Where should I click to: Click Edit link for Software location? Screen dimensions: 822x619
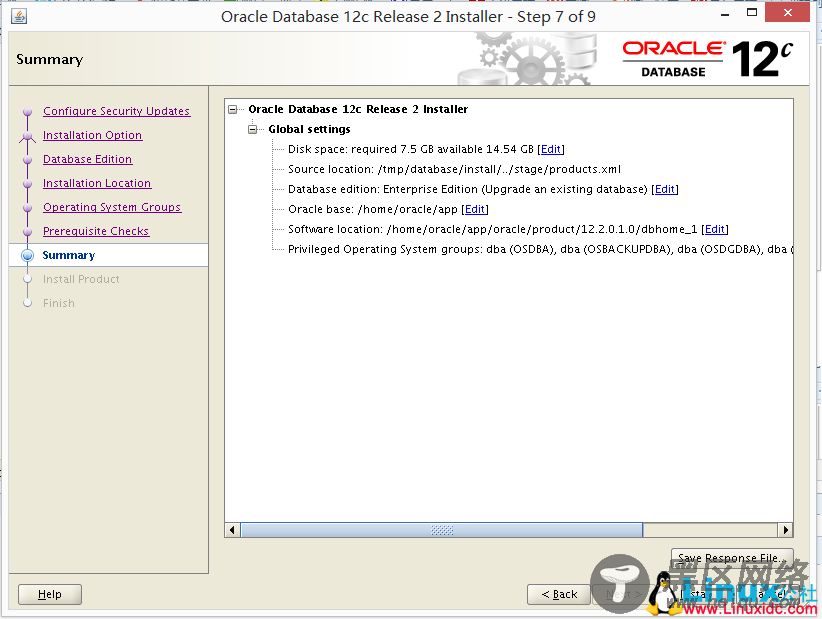point(715,229)
